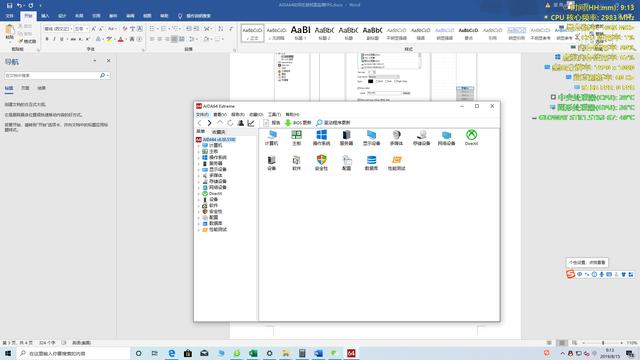This screenshot has height=360, width=640.
Task: Open the large DirectX Xbox icon in AIDA64
Action: point(471,138)
